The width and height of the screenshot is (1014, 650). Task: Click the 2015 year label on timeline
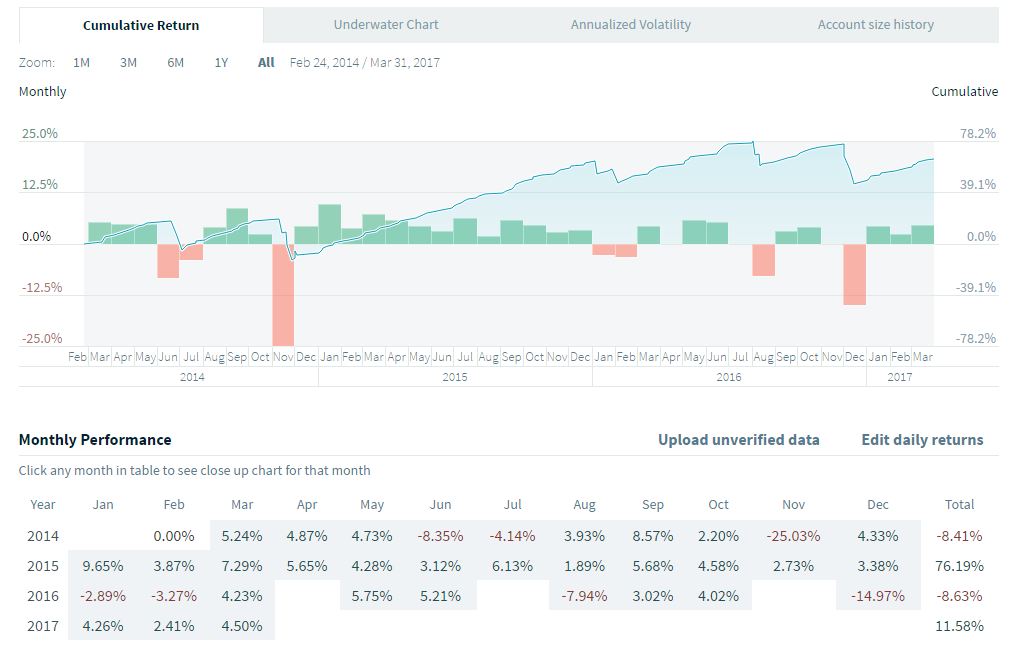pos(455,377)
